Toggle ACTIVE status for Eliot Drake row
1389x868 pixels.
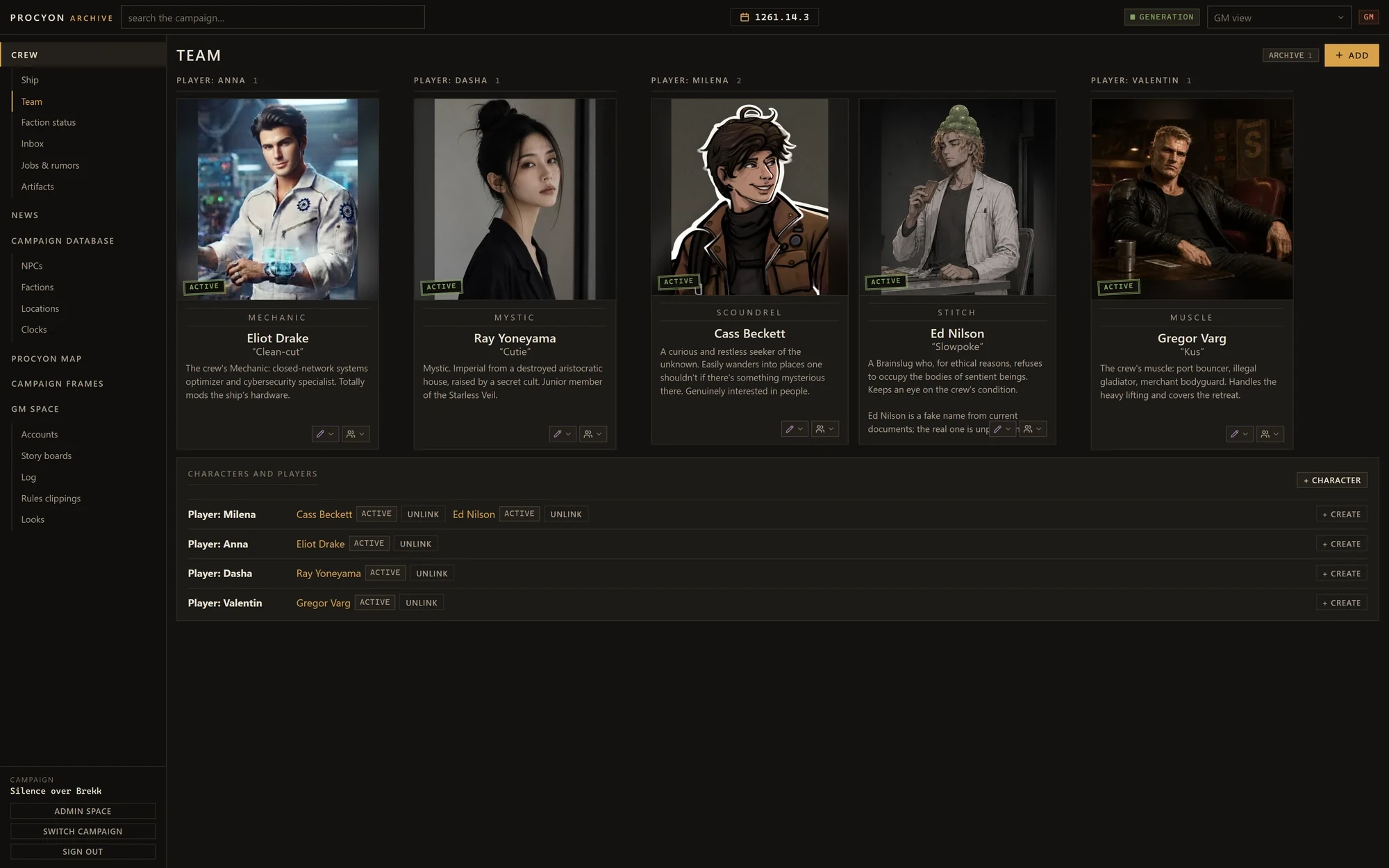click(369, 544)
